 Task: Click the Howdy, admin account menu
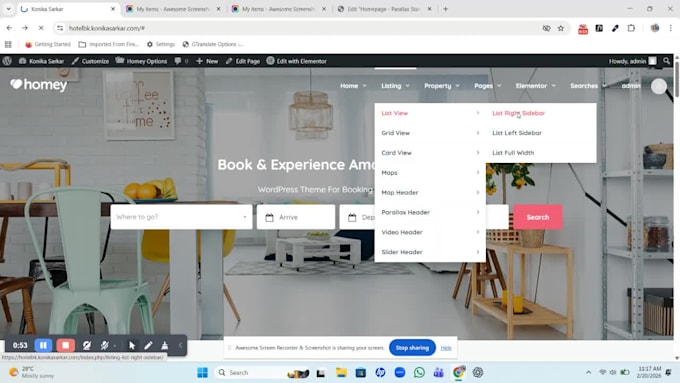coord(632,61)
